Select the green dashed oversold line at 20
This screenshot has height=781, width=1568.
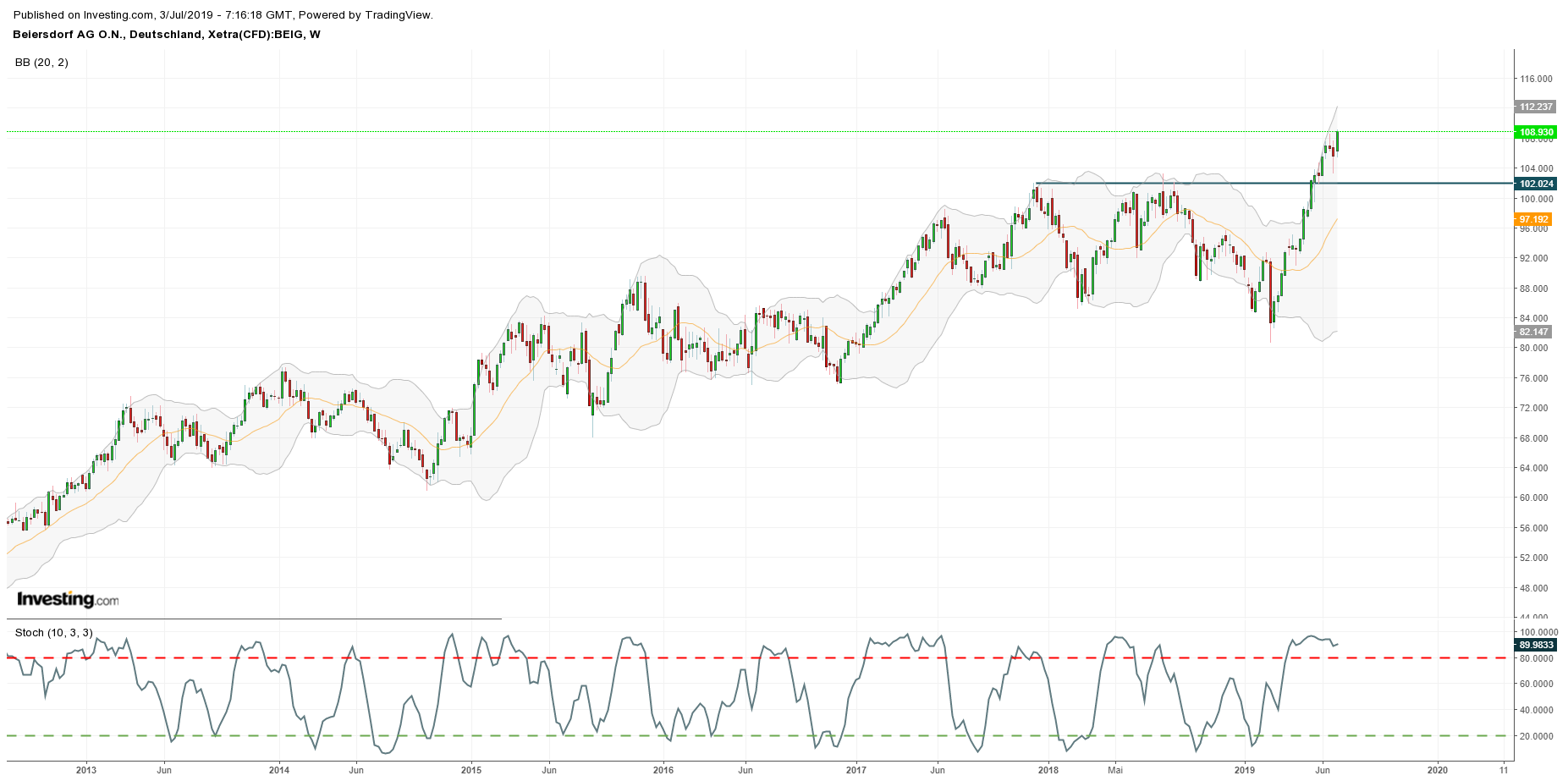pyautogui.click(x=757, y=735)
